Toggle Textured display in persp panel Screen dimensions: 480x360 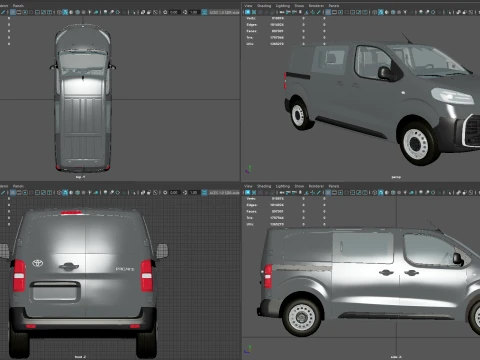(399, 12)
